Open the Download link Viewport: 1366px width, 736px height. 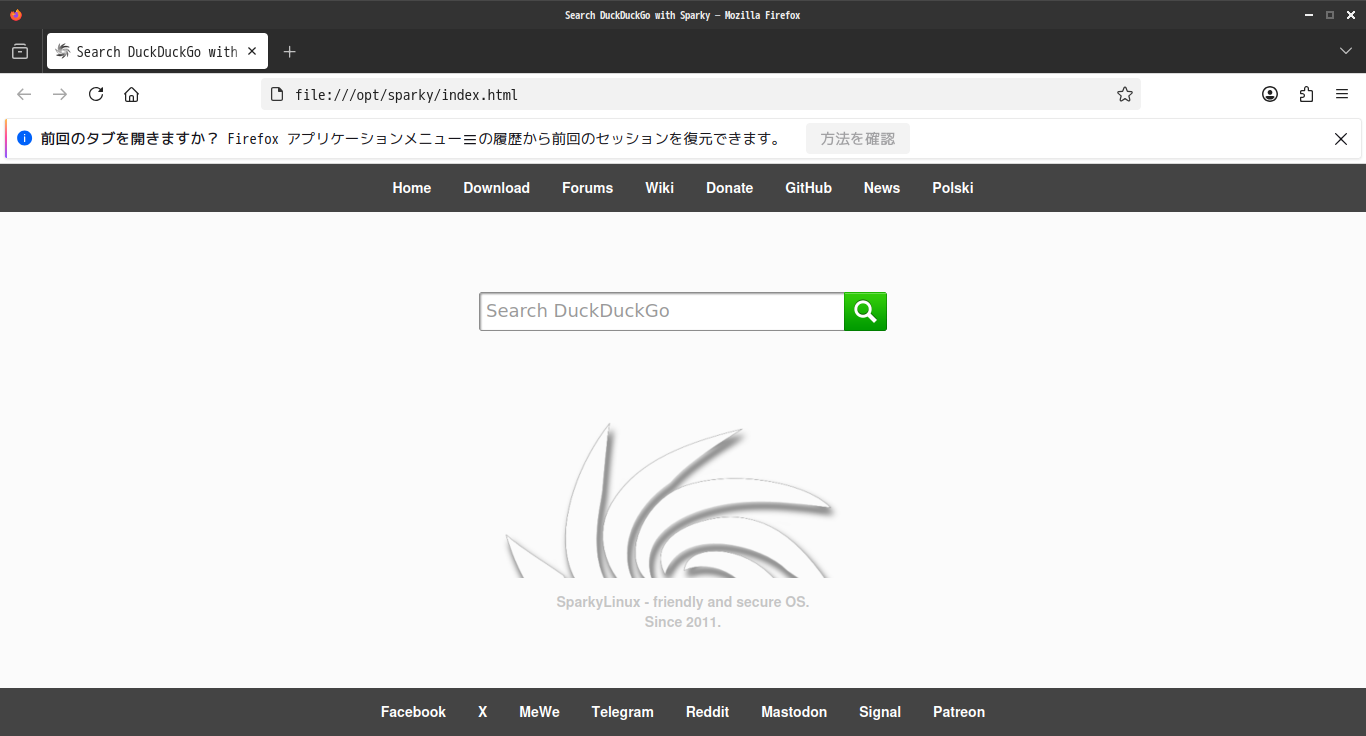pyautogui.click(x=496, y=188)
